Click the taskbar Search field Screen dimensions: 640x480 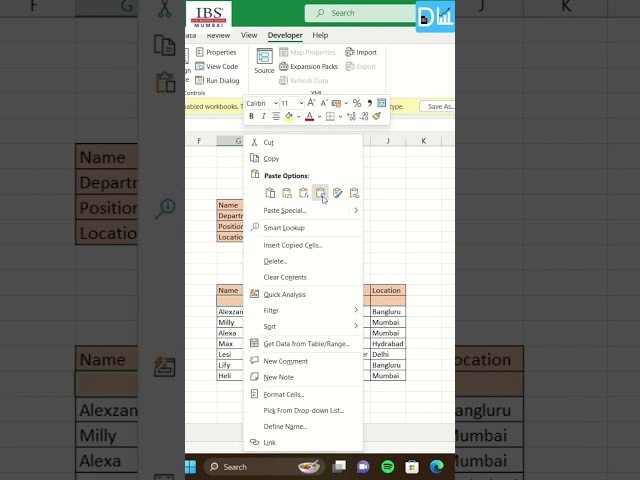[x=265, y=467]
